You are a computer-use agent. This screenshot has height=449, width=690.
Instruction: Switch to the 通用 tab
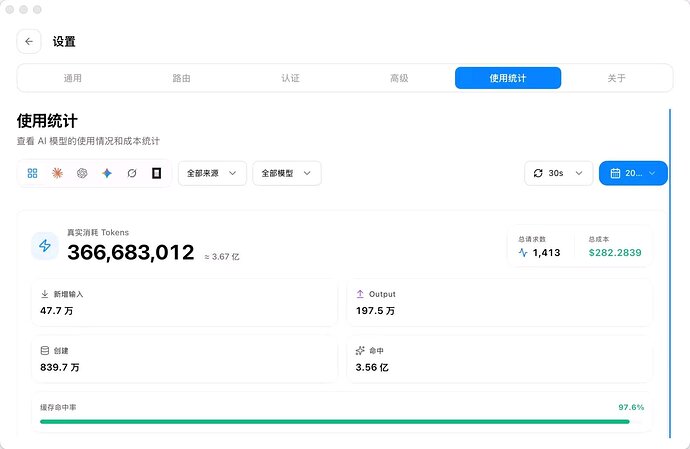(73, 78)
